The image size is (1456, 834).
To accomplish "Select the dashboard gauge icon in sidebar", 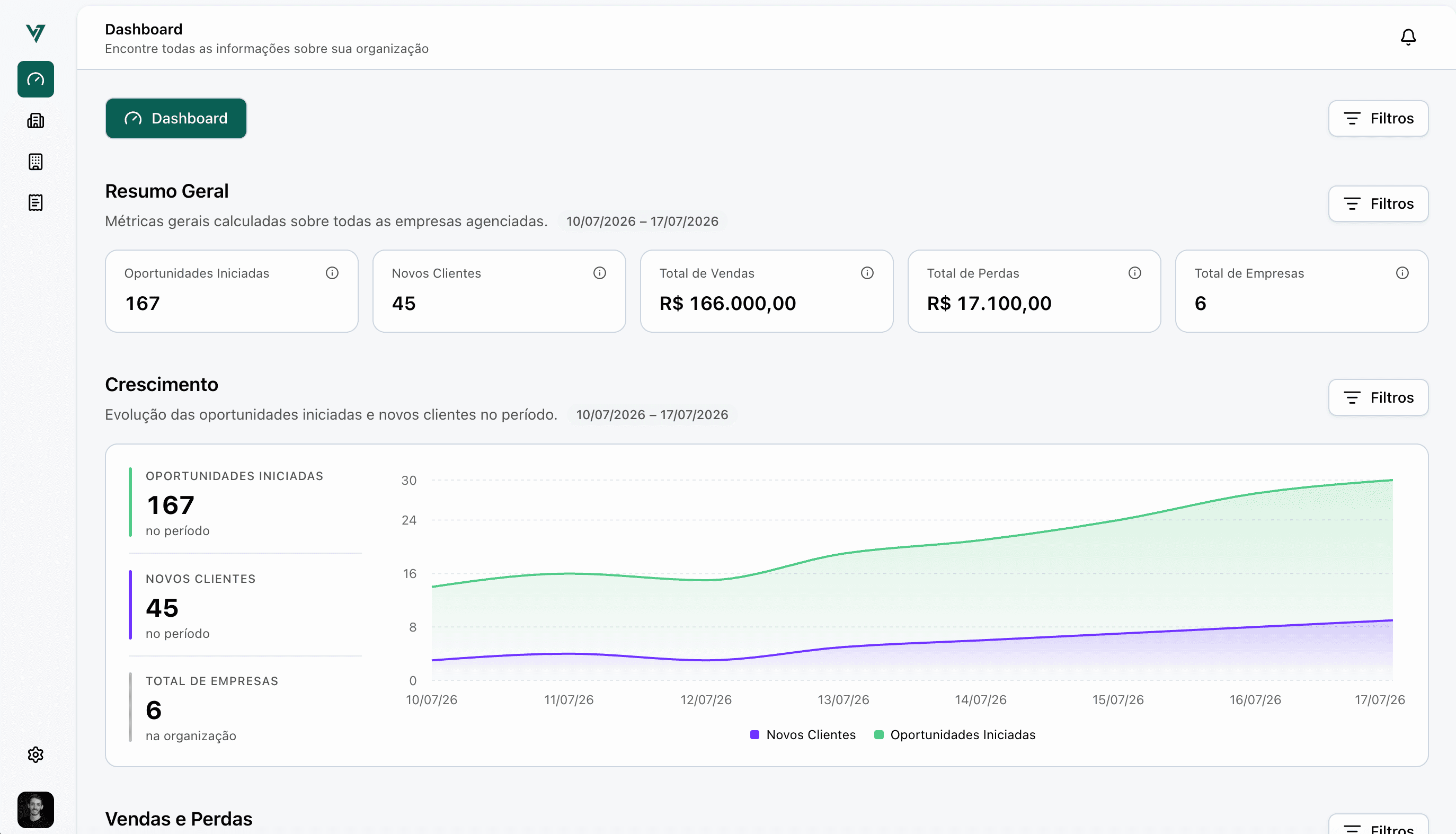I will [x=35, y=79].
